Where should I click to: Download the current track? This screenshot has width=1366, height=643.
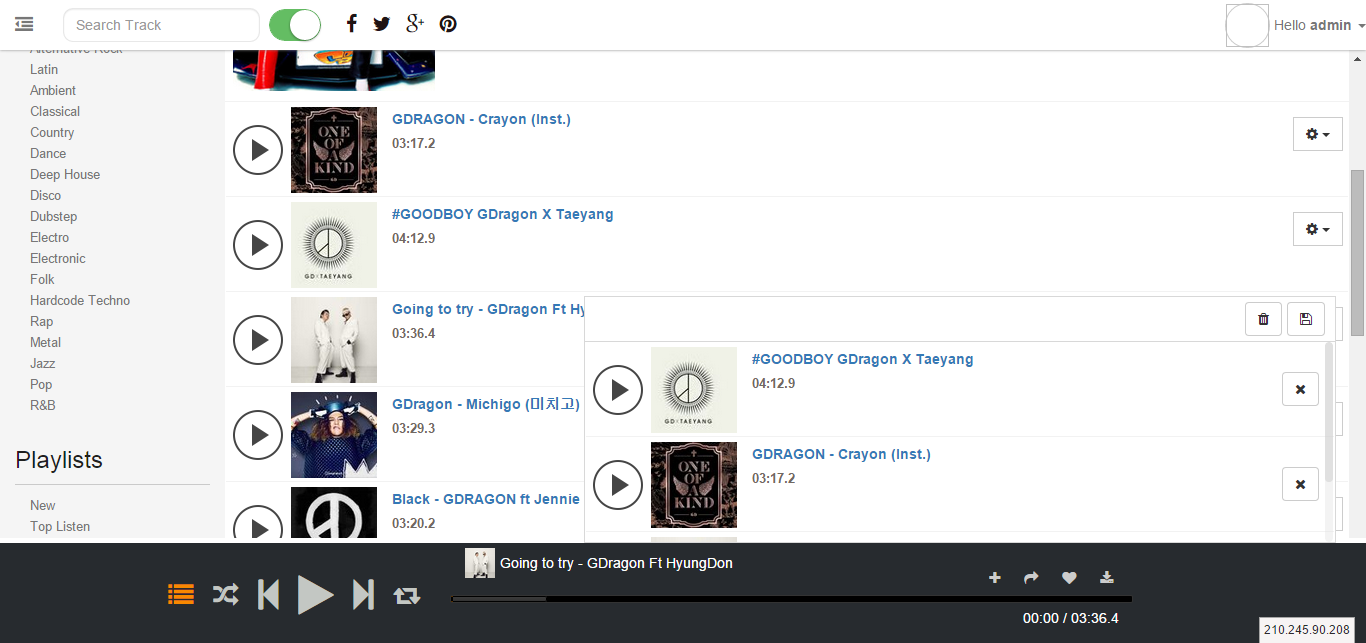click(1107, 577)
